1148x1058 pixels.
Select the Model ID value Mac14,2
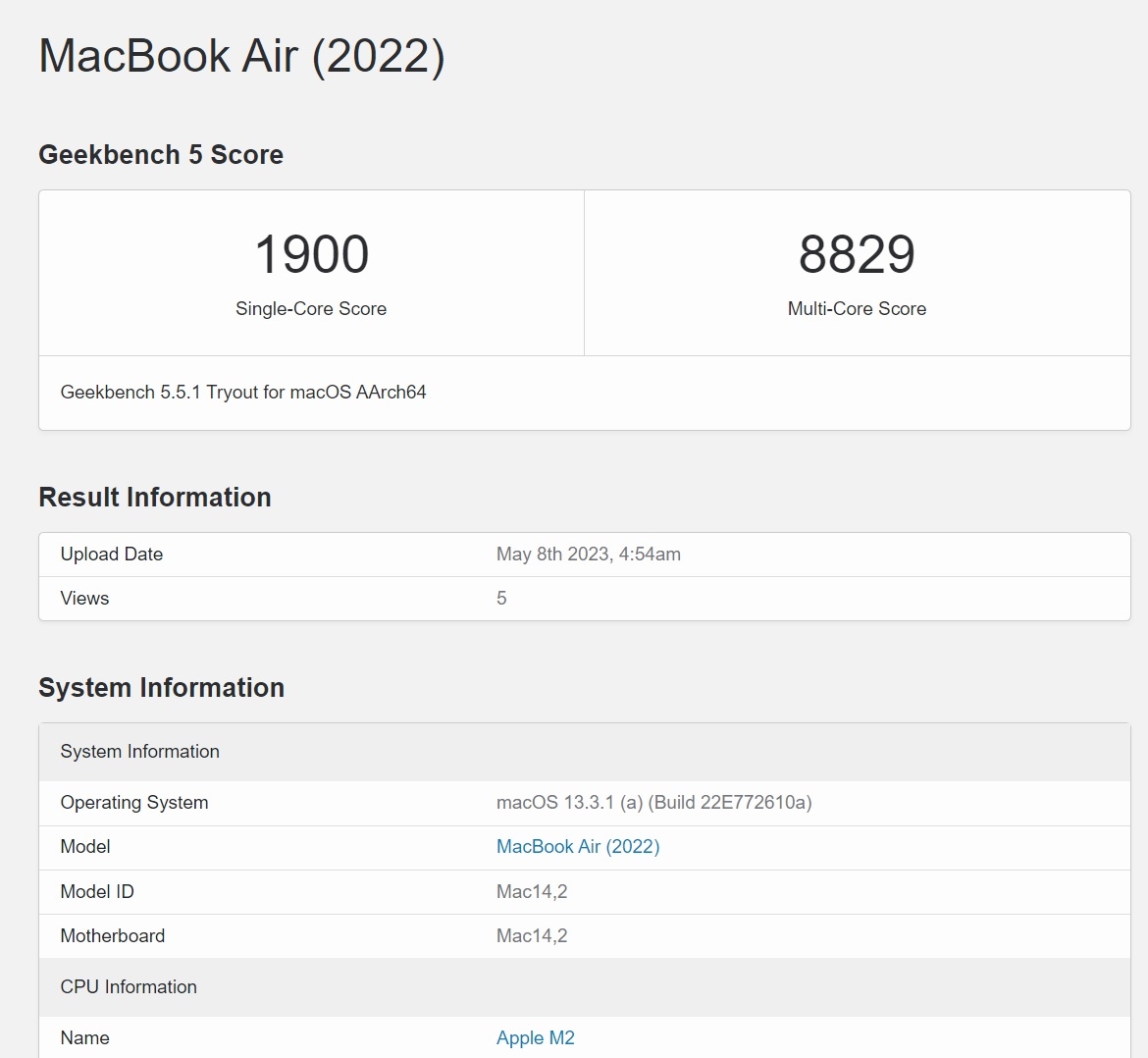tap(532, 892)
